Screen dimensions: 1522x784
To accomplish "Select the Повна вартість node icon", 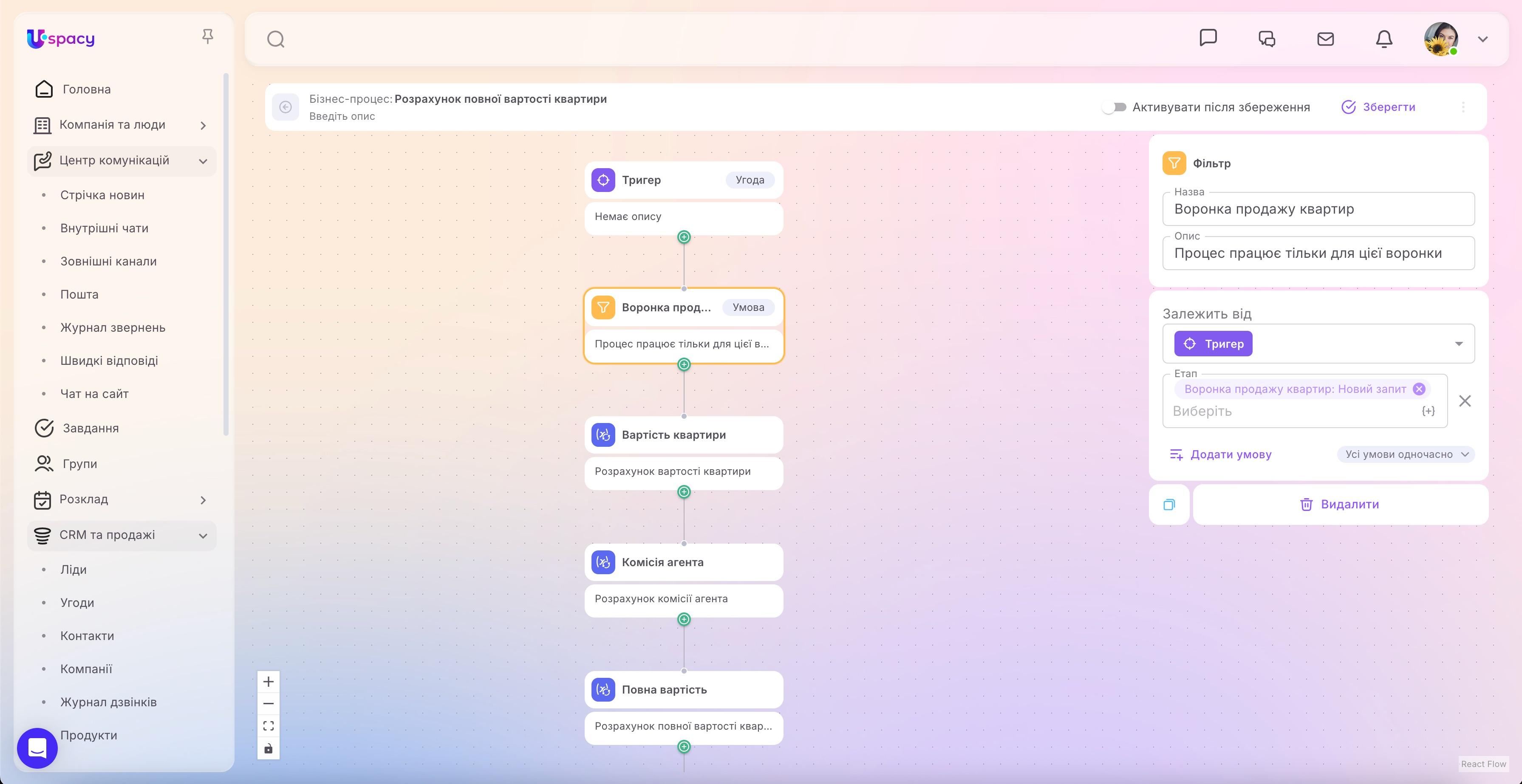I will pos(603,690).
